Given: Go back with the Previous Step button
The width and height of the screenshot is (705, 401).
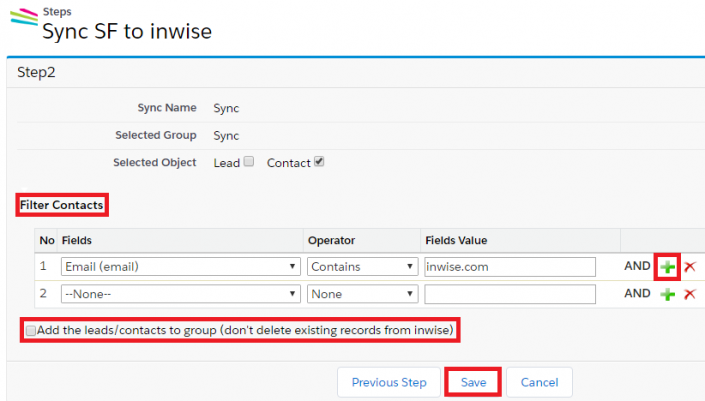Looking at the screenshot, I should [389, 382].
